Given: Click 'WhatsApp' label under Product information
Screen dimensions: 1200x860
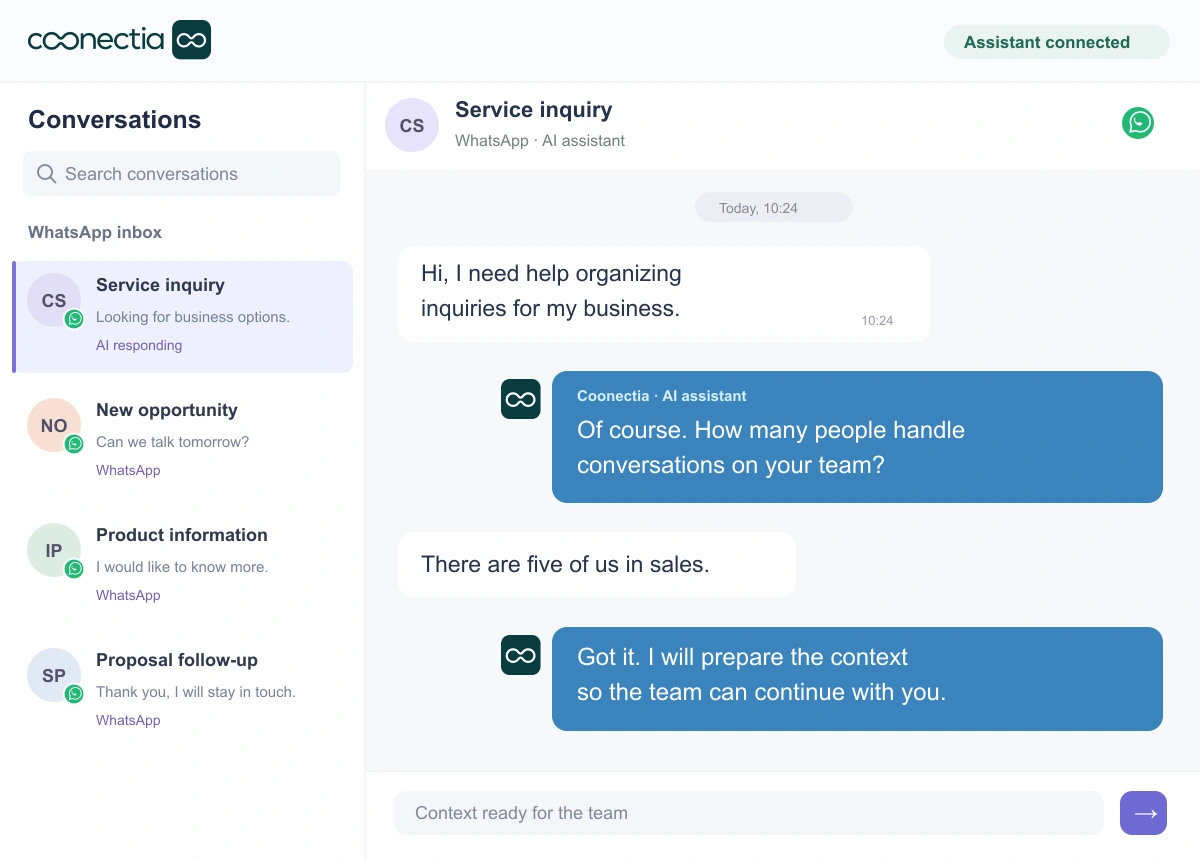Looking at the screenshot, I should [x=128, y=595].
